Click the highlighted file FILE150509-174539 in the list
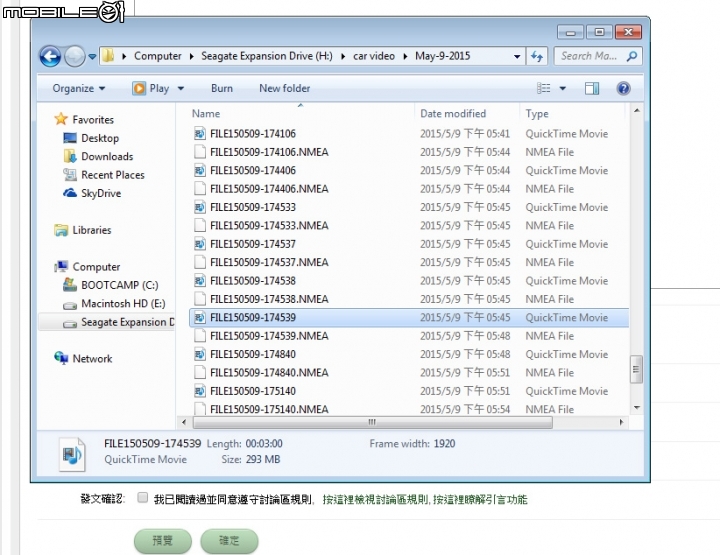The height and width of the screenshot is (555, 720). 409,317
